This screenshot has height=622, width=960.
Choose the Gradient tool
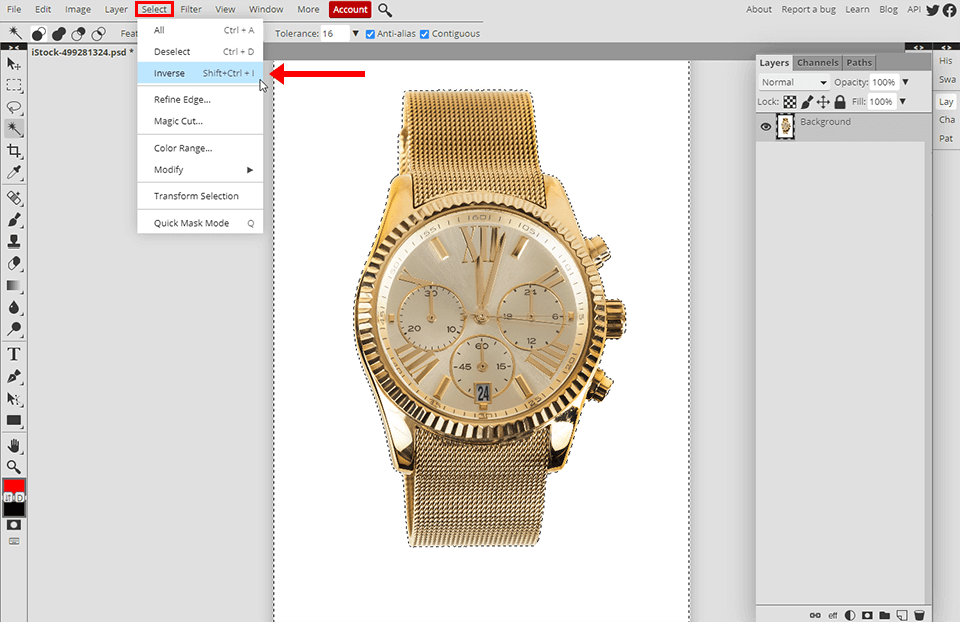point(14,285)
